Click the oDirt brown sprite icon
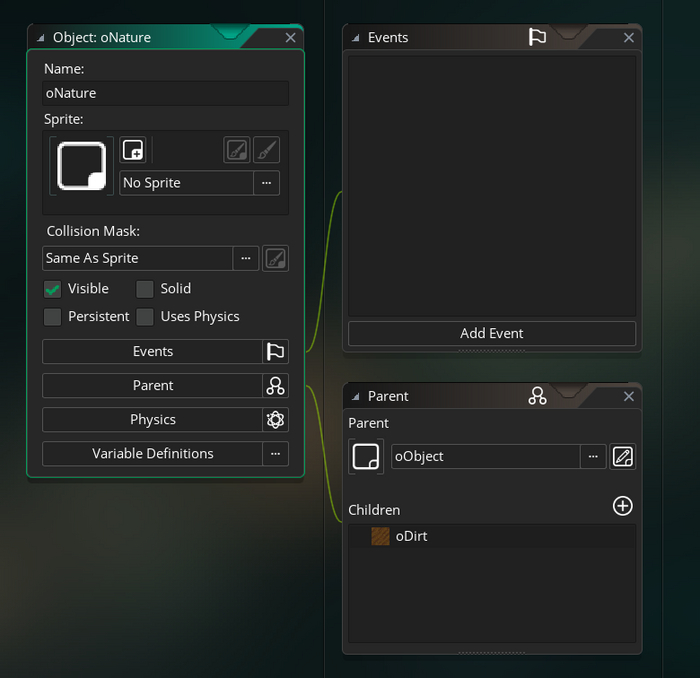This screenshot has height=678, width=700. 380,537
